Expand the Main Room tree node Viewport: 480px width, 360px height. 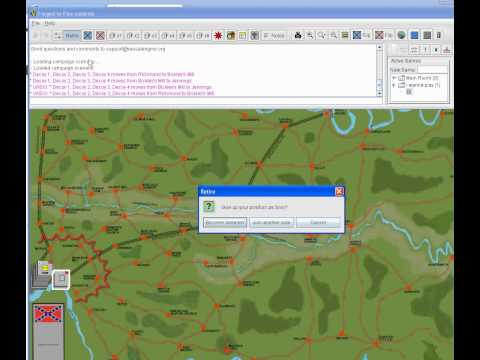[394, 78]
